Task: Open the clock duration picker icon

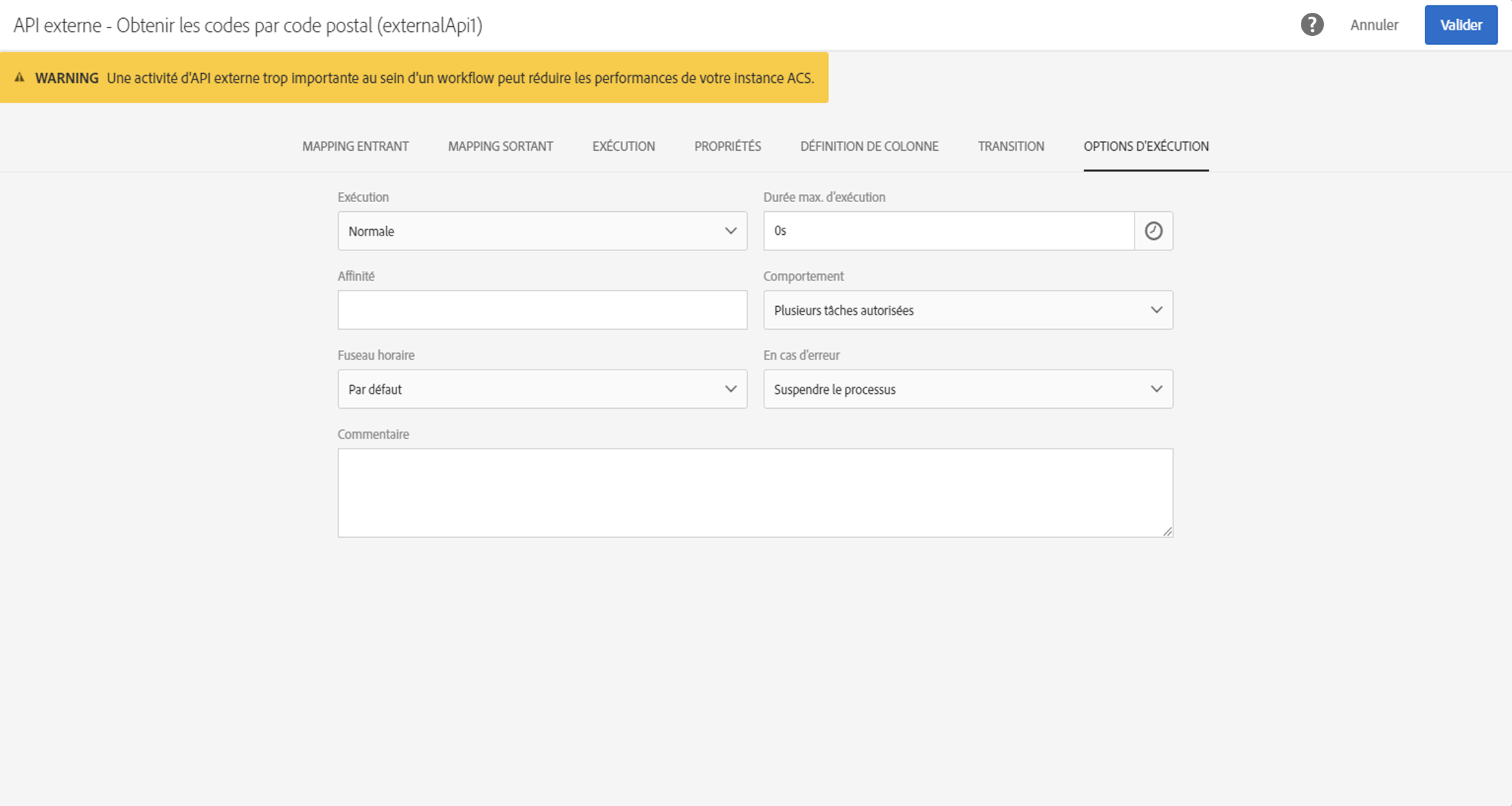Action: click(x=1153, y=231)
